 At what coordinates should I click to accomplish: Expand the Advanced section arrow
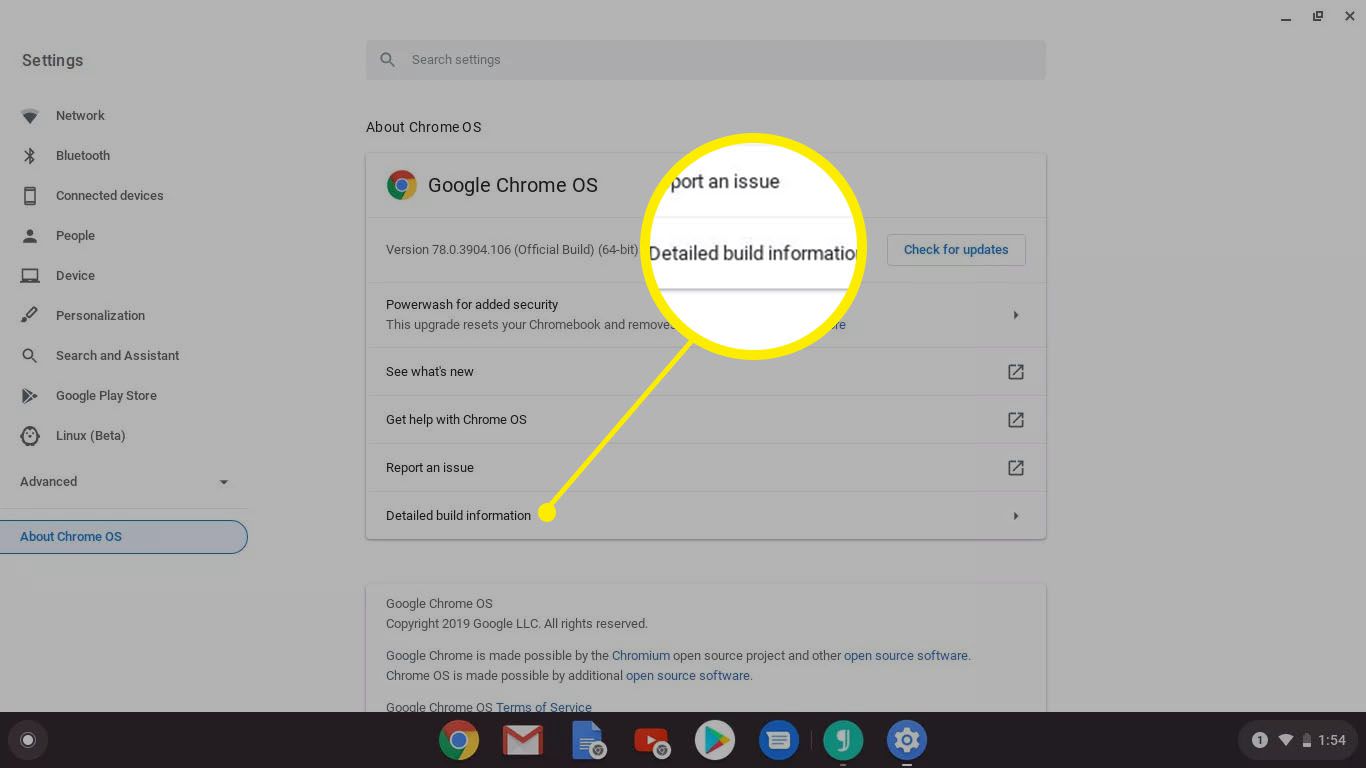(224, 482)
